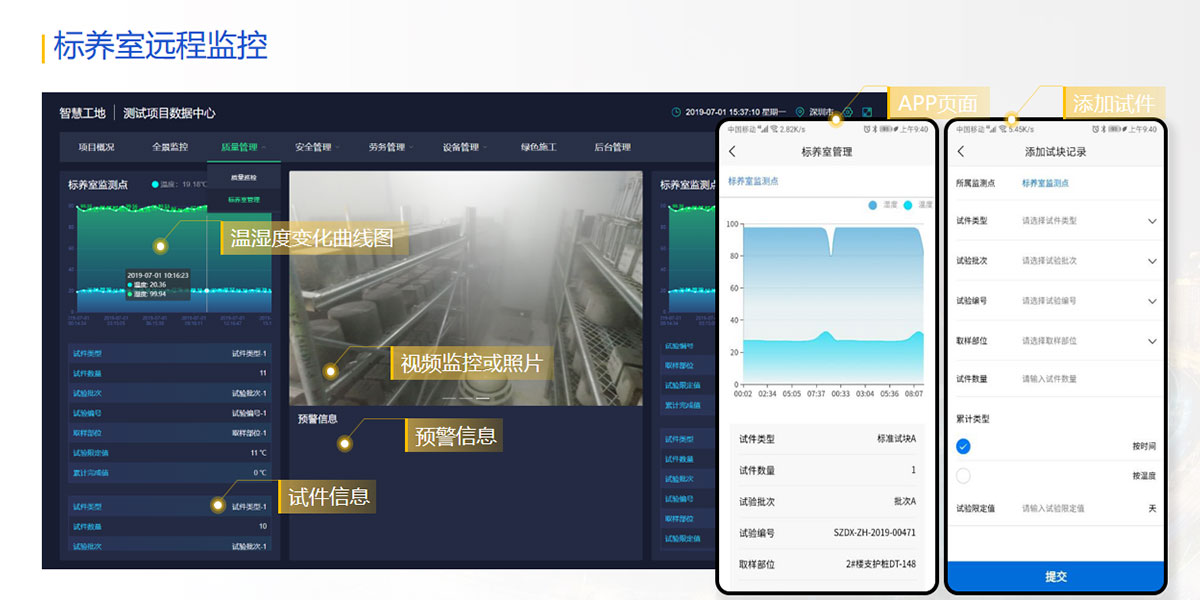Go back from the 标养室管理 app page
This screenshot has height=600, width=1200.
click(732, 152)
